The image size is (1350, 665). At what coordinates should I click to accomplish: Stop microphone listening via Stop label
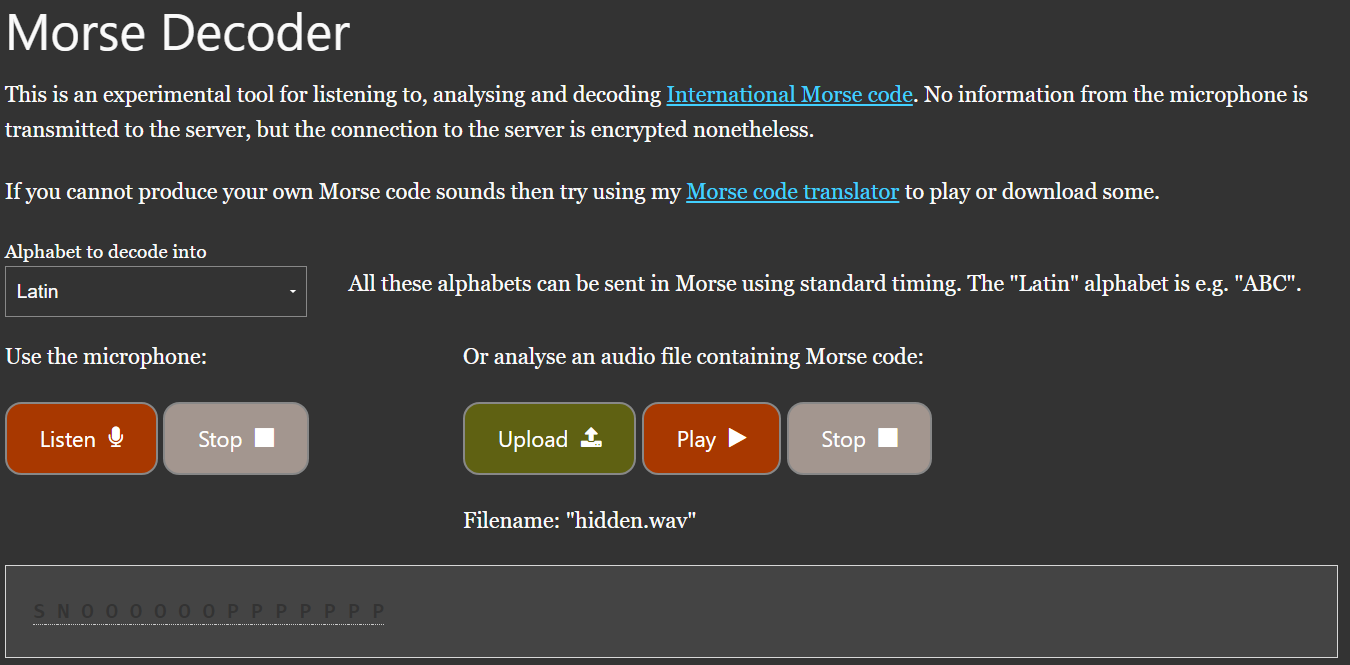click(220, 439)
